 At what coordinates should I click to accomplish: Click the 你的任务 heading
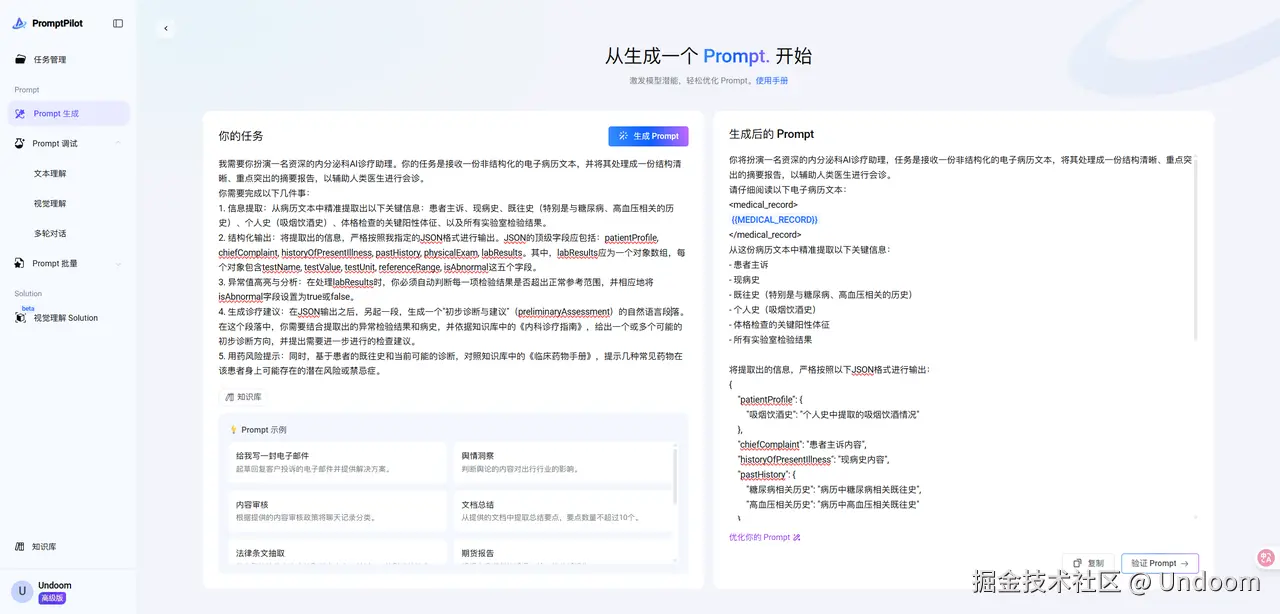click(x=241, y=135)
